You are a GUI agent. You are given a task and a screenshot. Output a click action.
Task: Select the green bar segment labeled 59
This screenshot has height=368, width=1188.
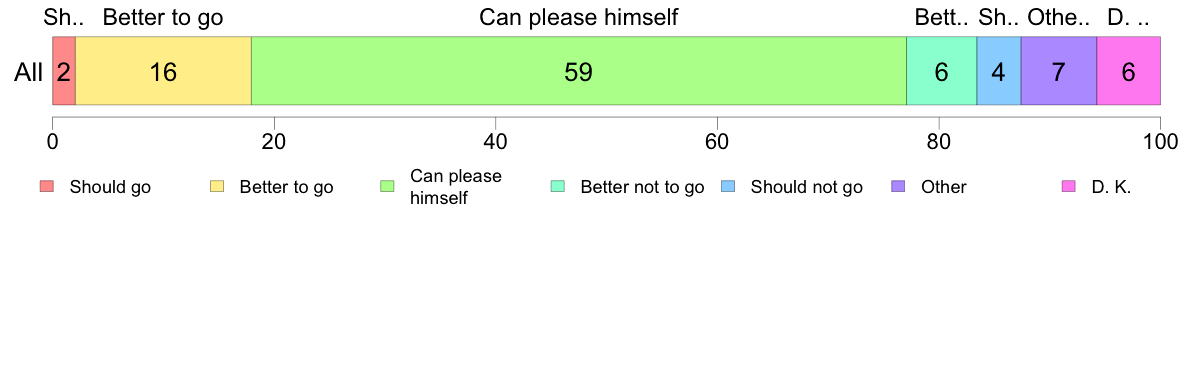(x=579, y=70)
